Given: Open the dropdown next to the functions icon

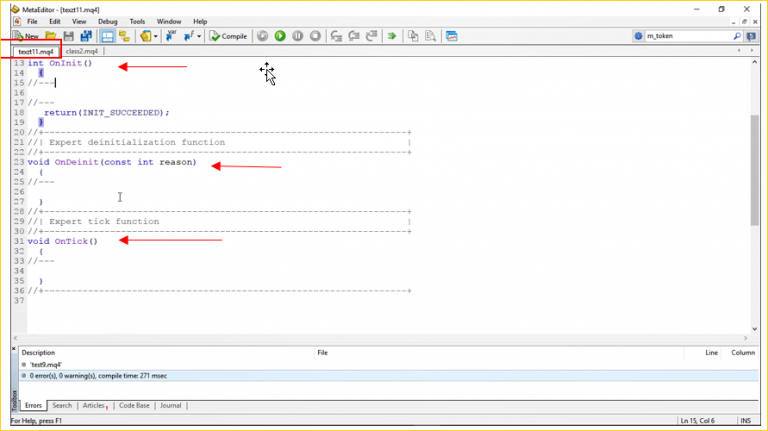Looking at the screenshot, I should (x=199, y=36).
